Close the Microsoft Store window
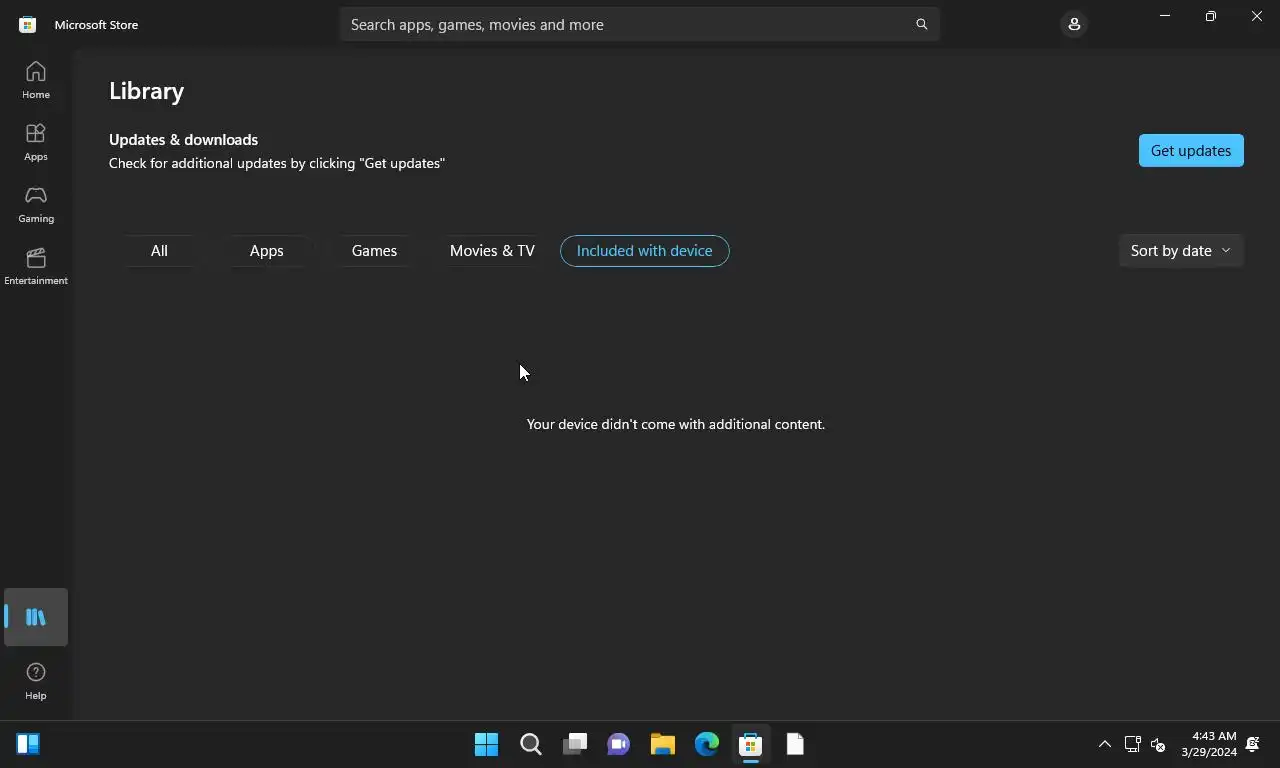The image size is (1280, 768). [1257, 16]
